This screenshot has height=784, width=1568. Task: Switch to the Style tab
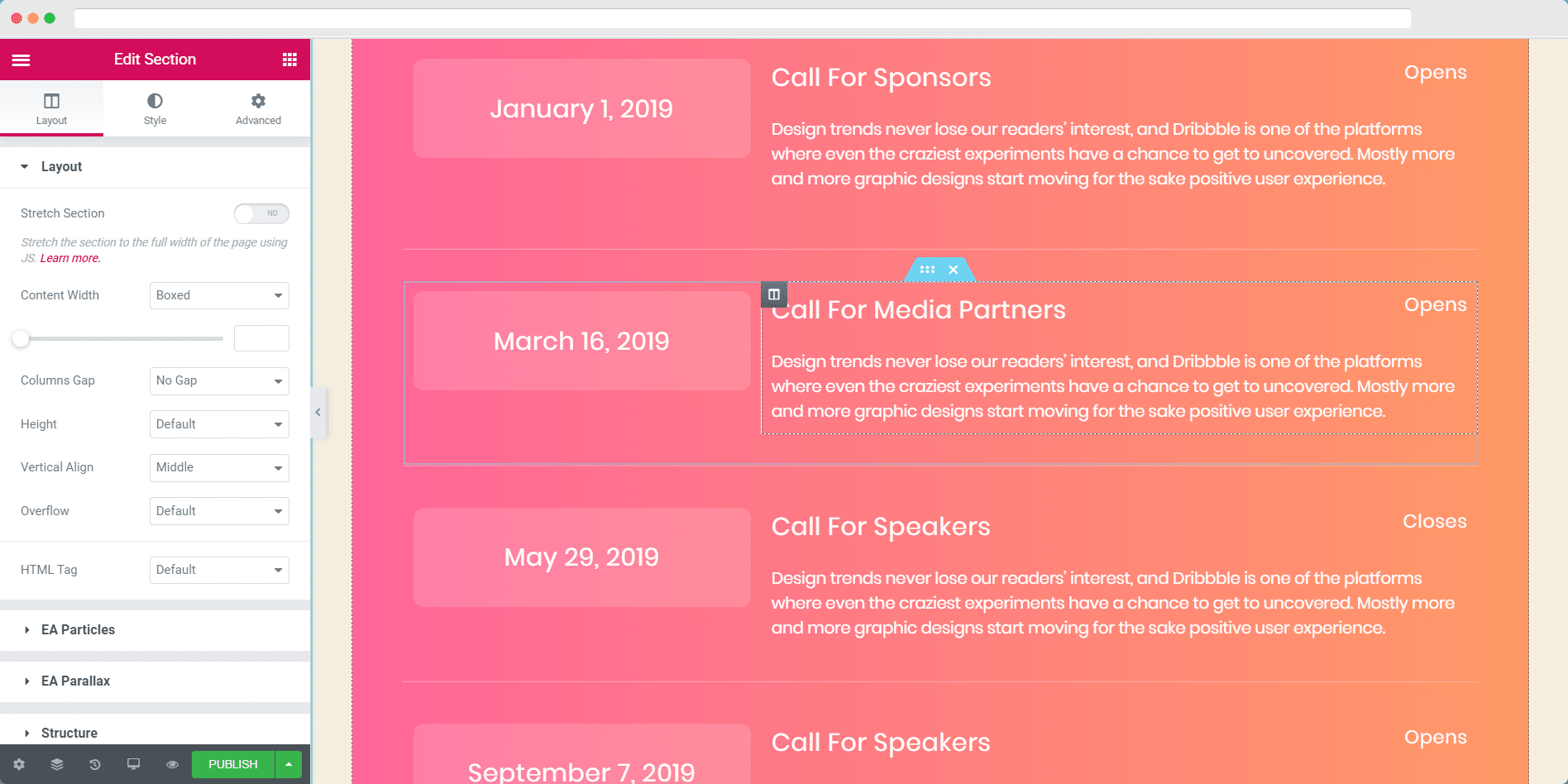pyautogui.click(x=155, y=108)
